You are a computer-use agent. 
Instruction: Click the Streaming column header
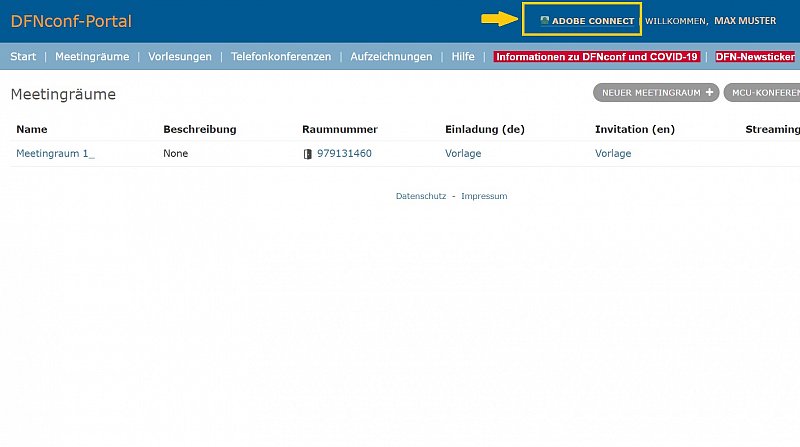[772, 129]
